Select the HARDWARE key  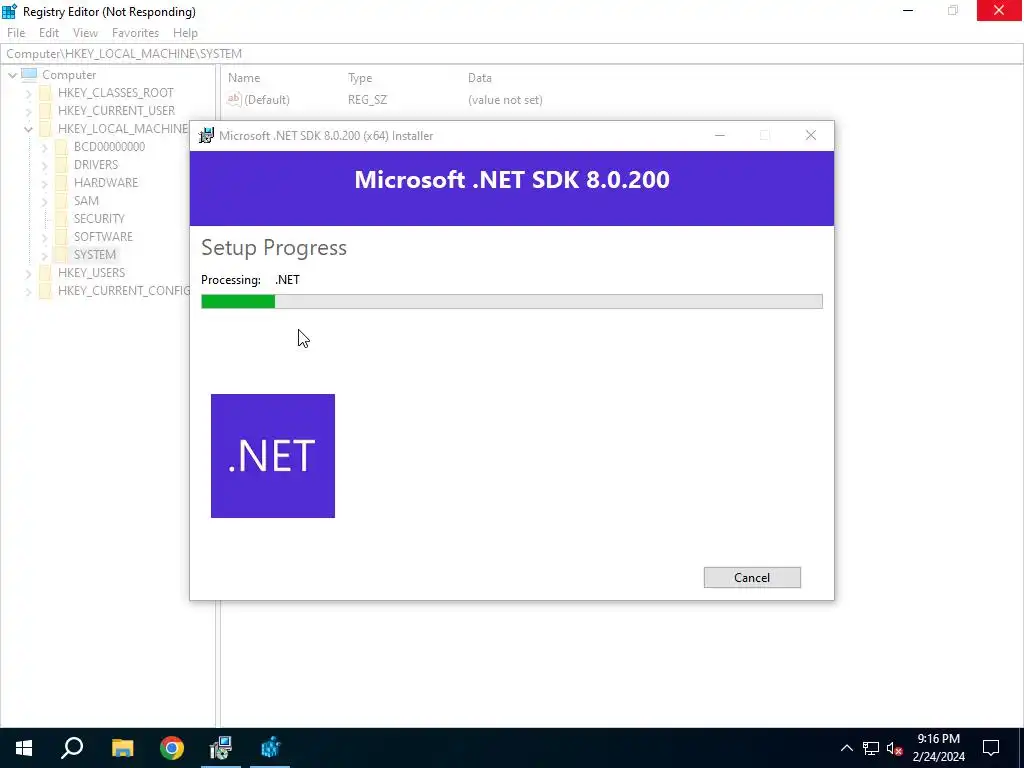point(106,182)
